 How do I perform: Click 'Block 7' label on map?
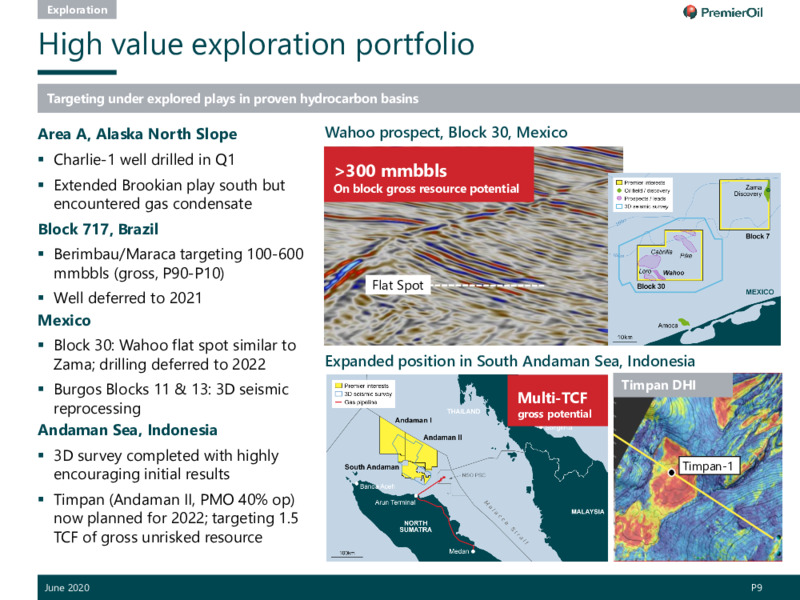click(x=757, y=236)
